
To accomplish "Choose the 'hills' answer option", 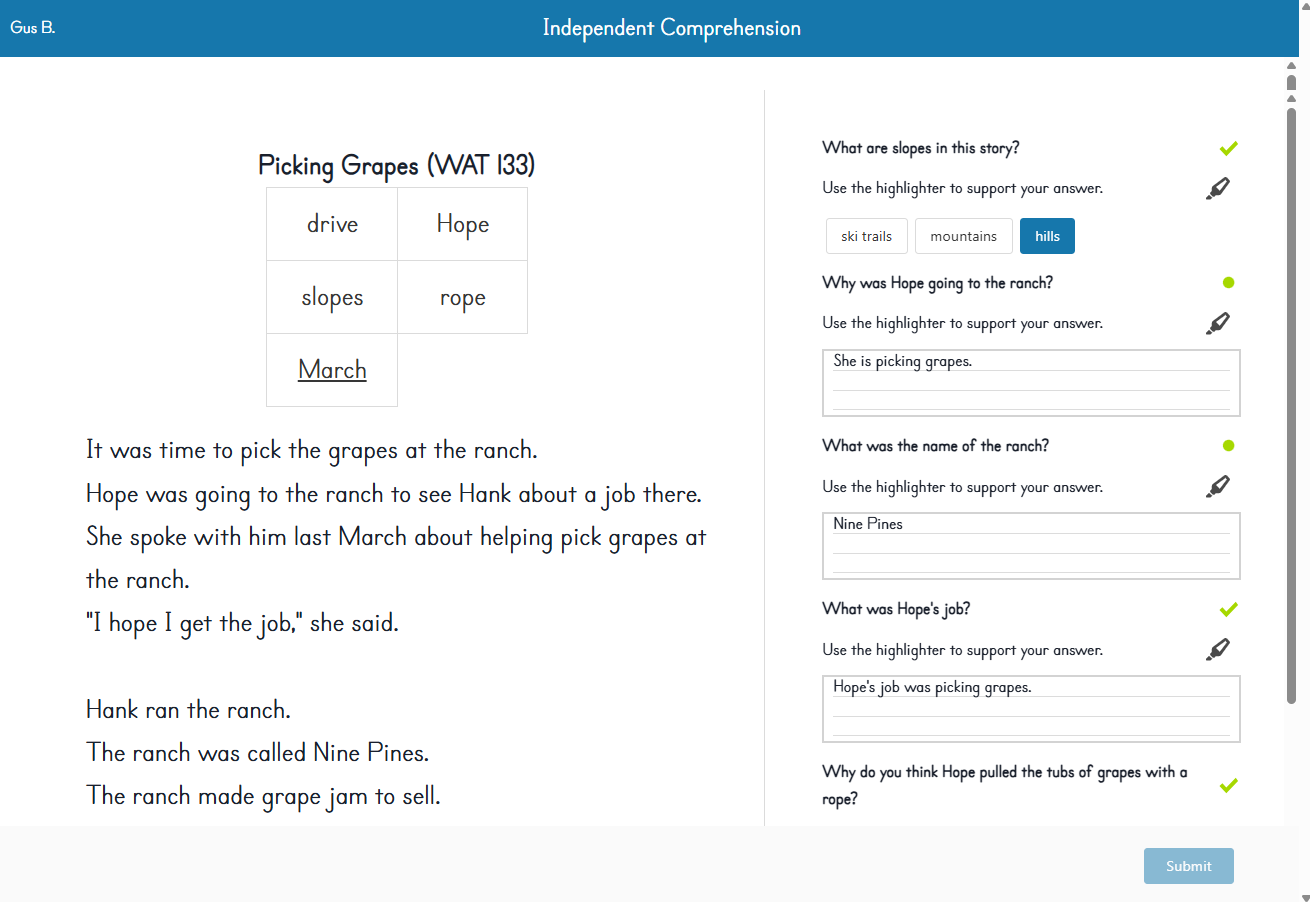I will click(x=1047, y=236).
